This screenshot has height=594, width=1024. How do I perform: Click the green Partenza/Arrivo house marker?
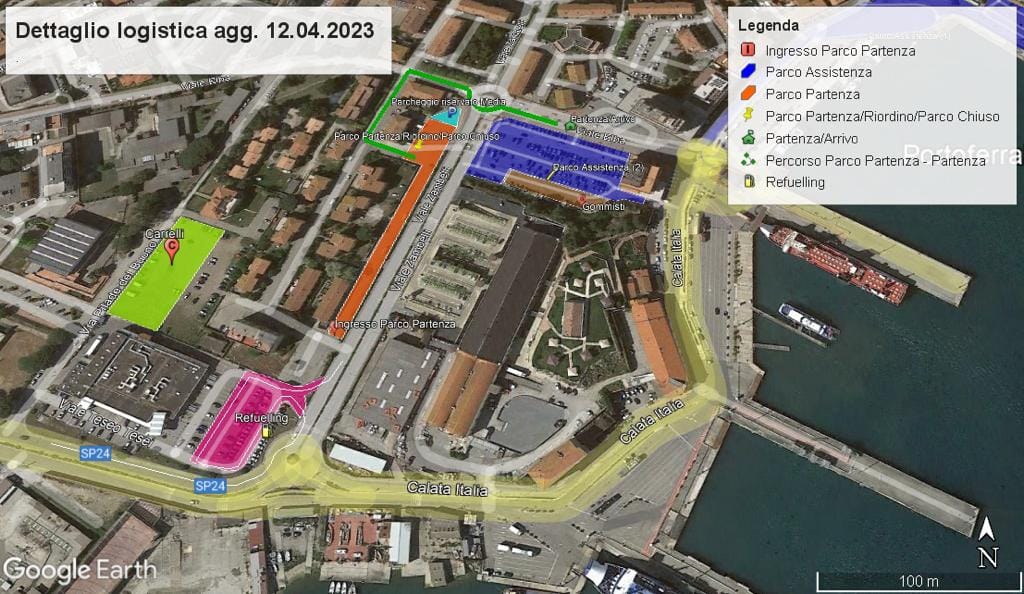[571, 126]
